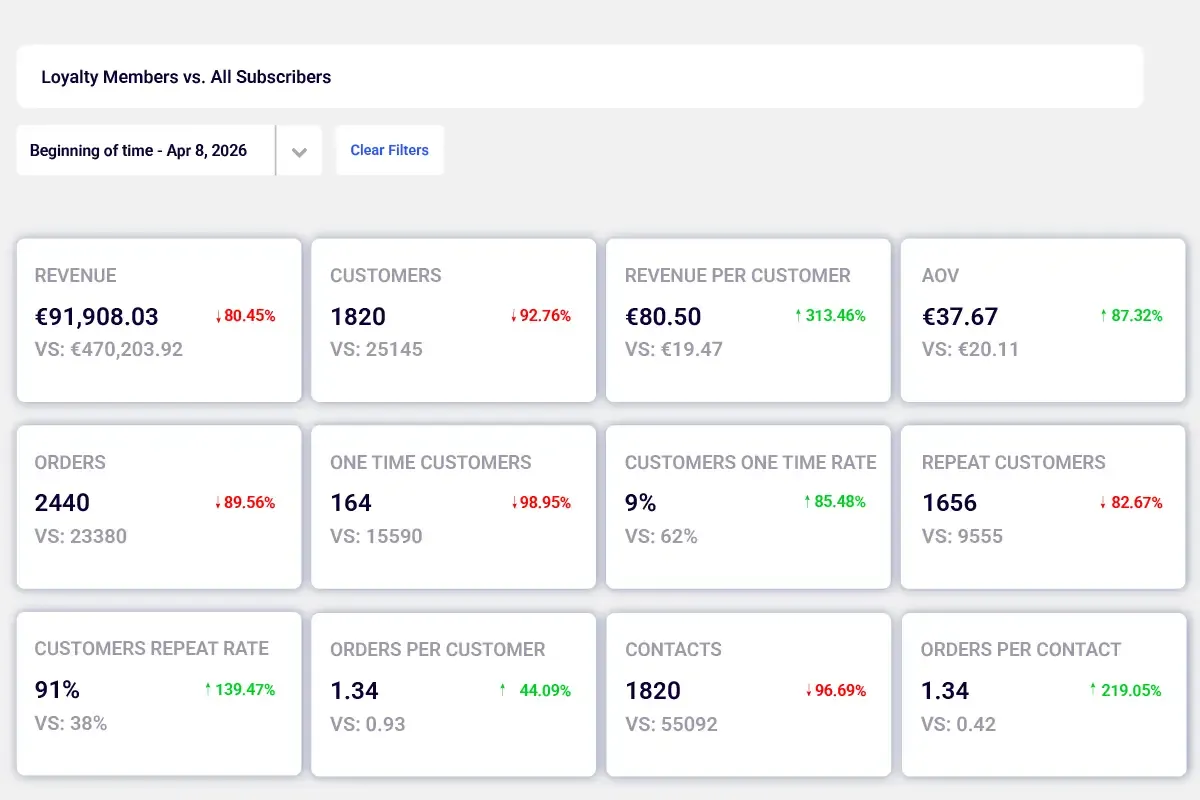The width and height of the screenshot is (1200, 800).
Task: Click the €80.50 value
Action: [663, 317]
